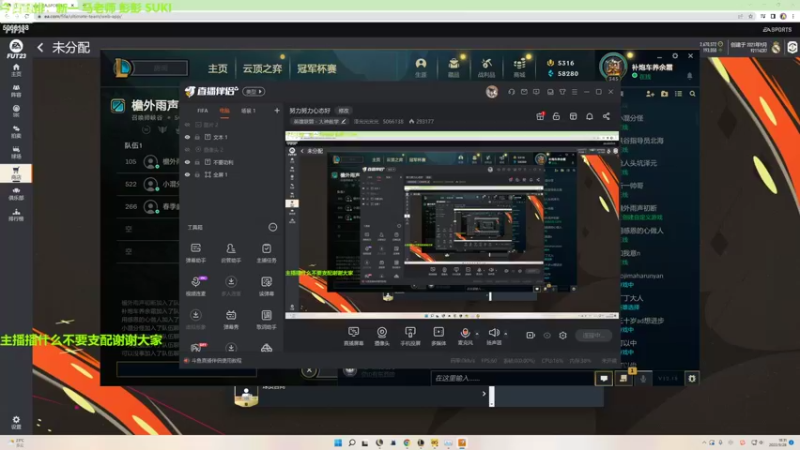Go to 冠军杯赛 tab in League client
The width and height of the screenshot is (800, 450).
coord(317,68)
